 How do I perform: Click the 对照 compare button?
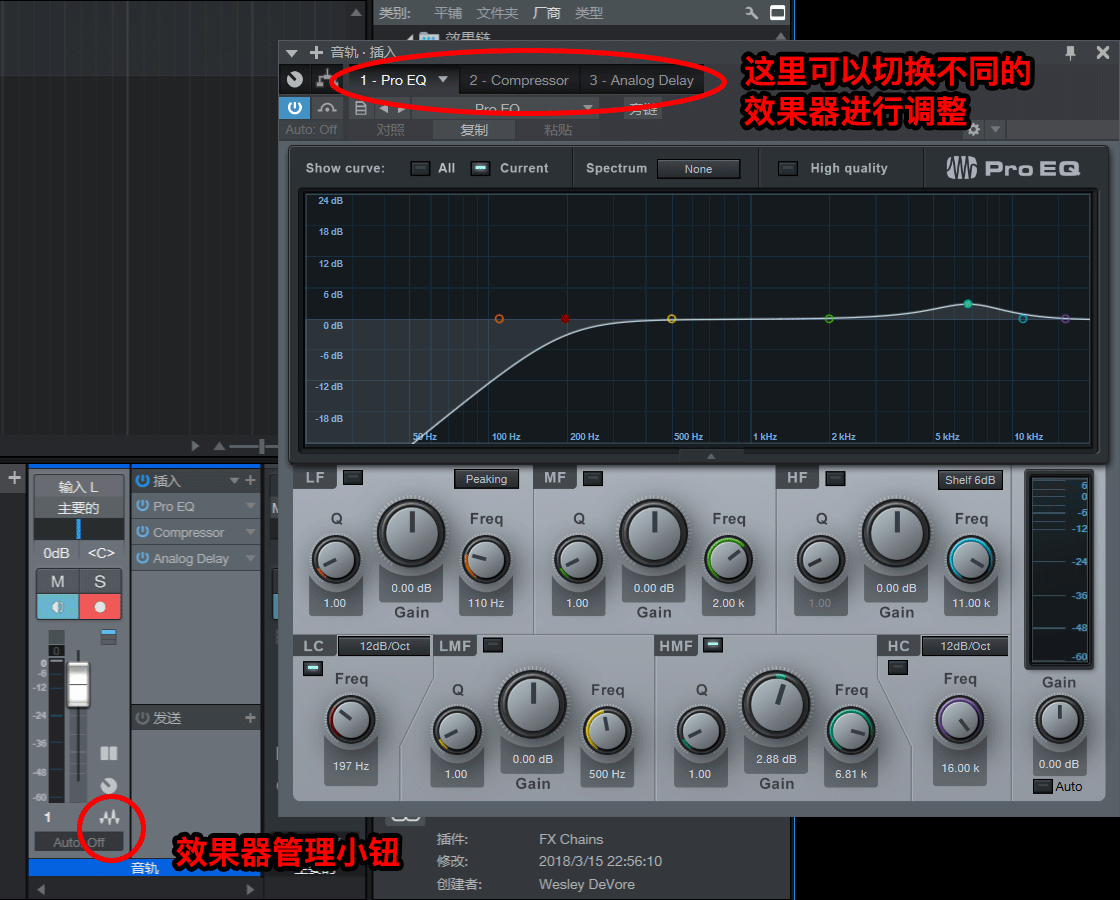pyautogui.click(x=391, y=130)
